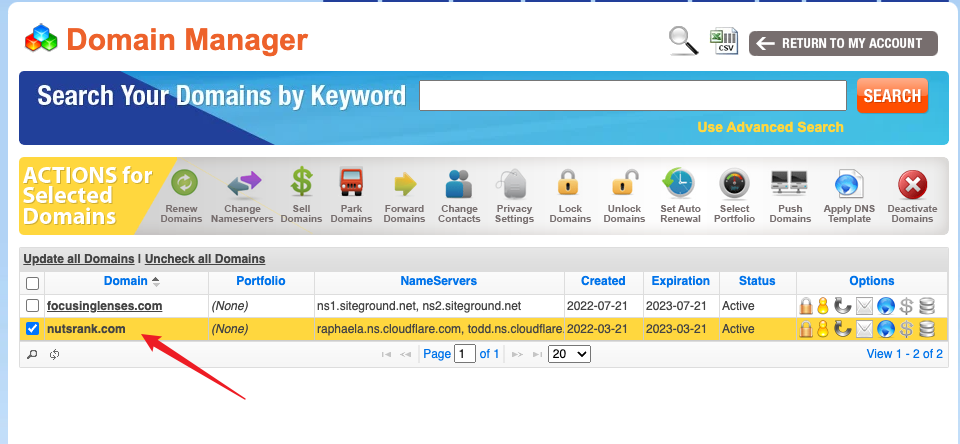This screenshot has width=960, height=444.
Task: Open Renew Domains action
Action: pyautogui.click(x=181, y=197)
